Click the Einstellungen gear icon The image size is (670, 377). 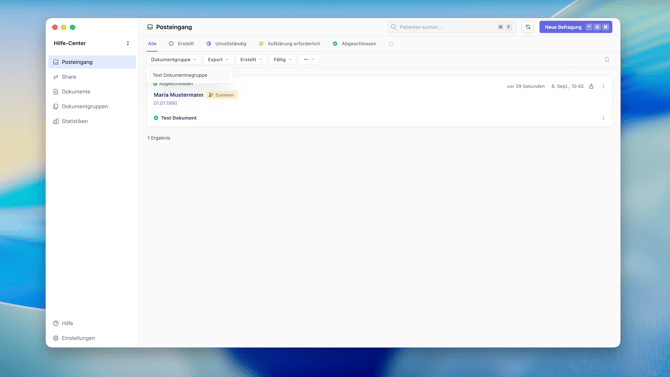point(56,338)
